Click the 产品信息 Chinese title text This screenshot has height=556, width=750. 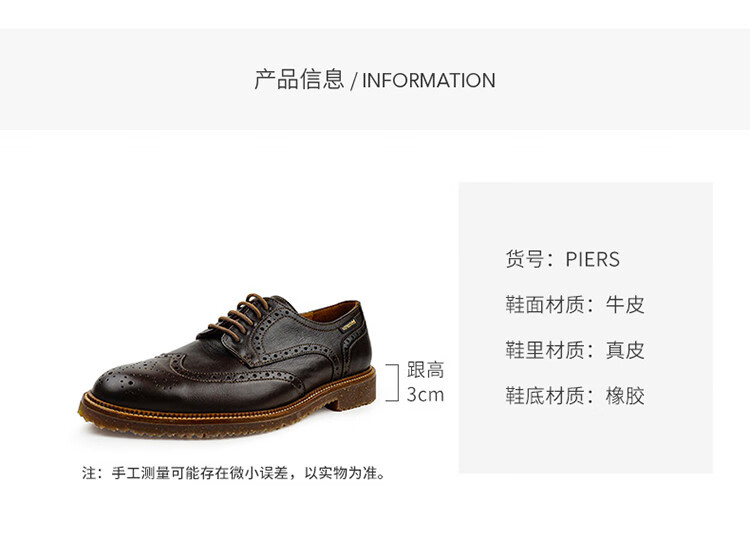pos(299,79)
